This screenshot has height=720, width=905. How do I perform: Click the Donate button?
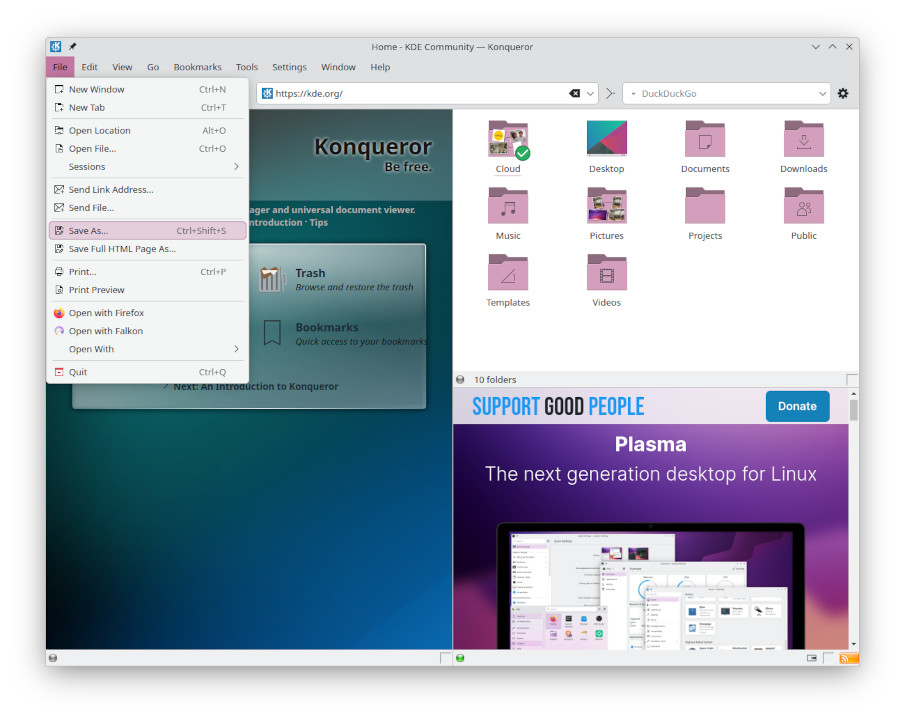797,406
